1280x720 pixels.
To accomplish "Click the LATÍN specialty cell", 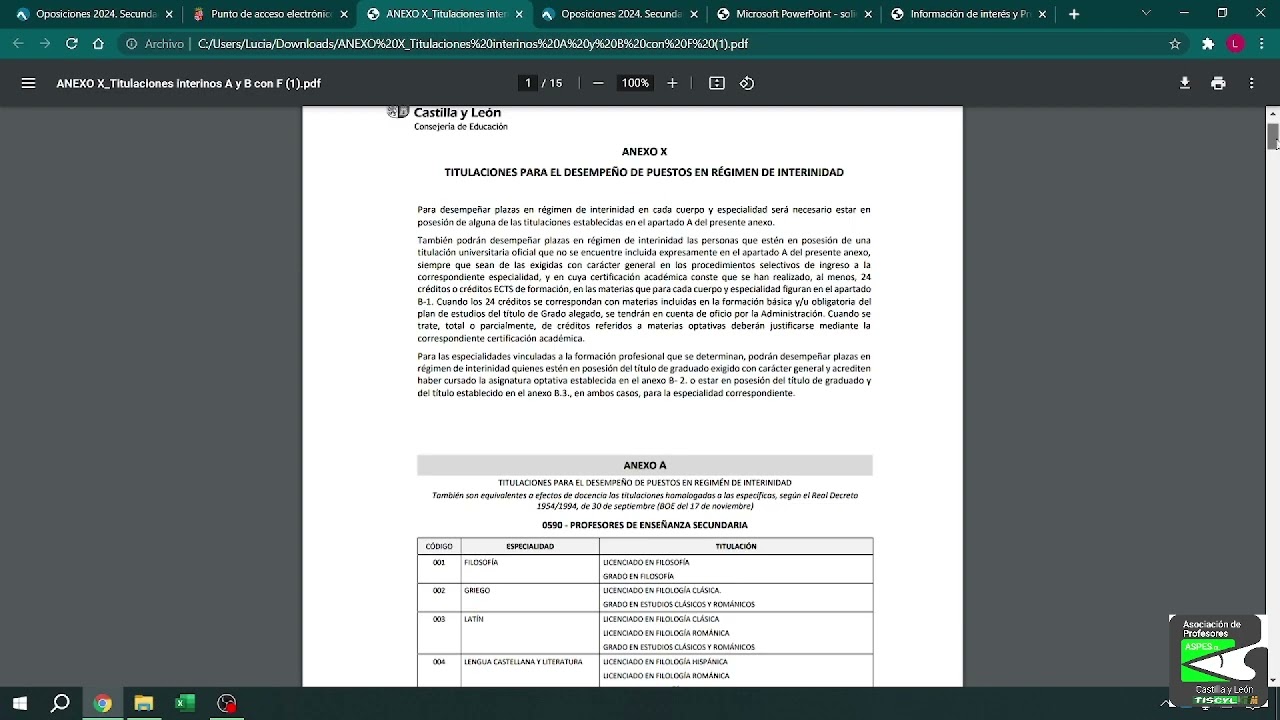I will click(530, 633).
